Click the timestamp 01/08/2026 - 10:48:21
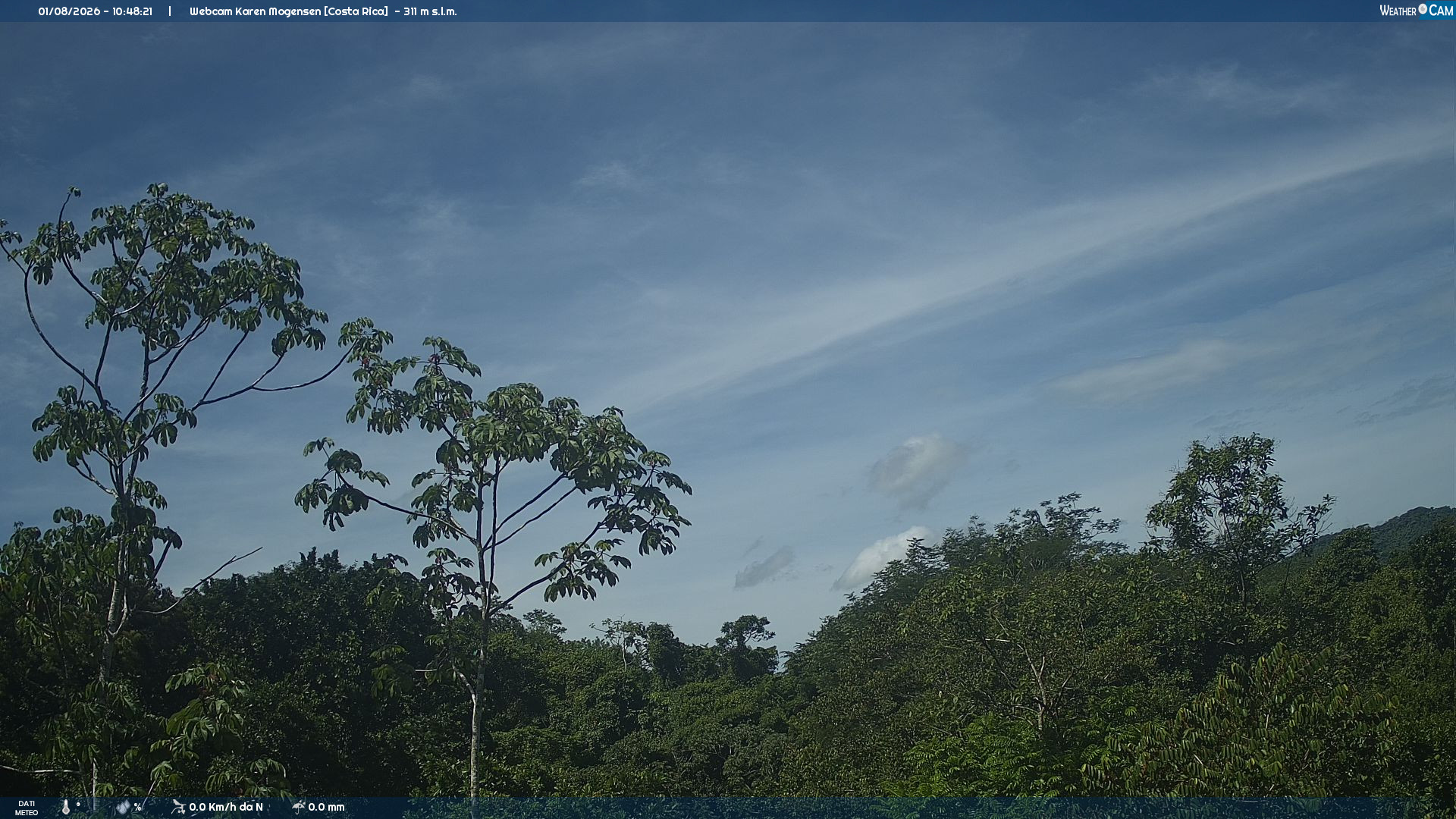The image size is (1456, 819). point(95,11)
